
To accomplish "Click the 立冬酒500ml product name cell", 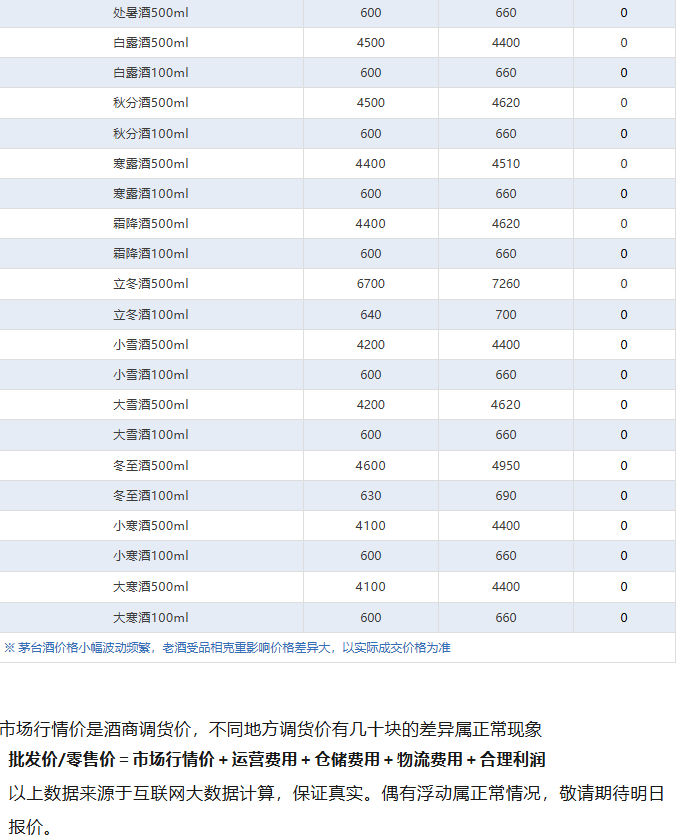I will (151, 284).
